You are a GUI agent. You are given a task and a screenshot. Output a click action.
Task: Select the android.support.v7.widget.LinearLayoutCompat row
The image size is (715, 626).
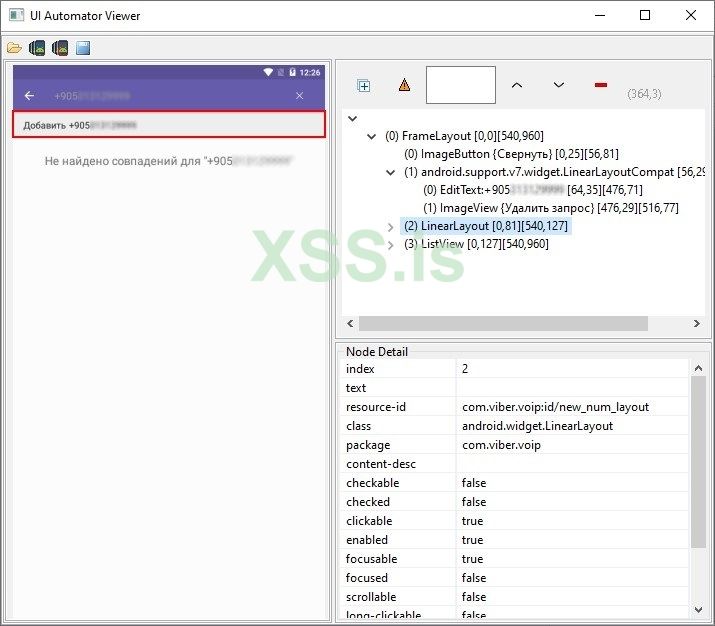click(554, 172)
